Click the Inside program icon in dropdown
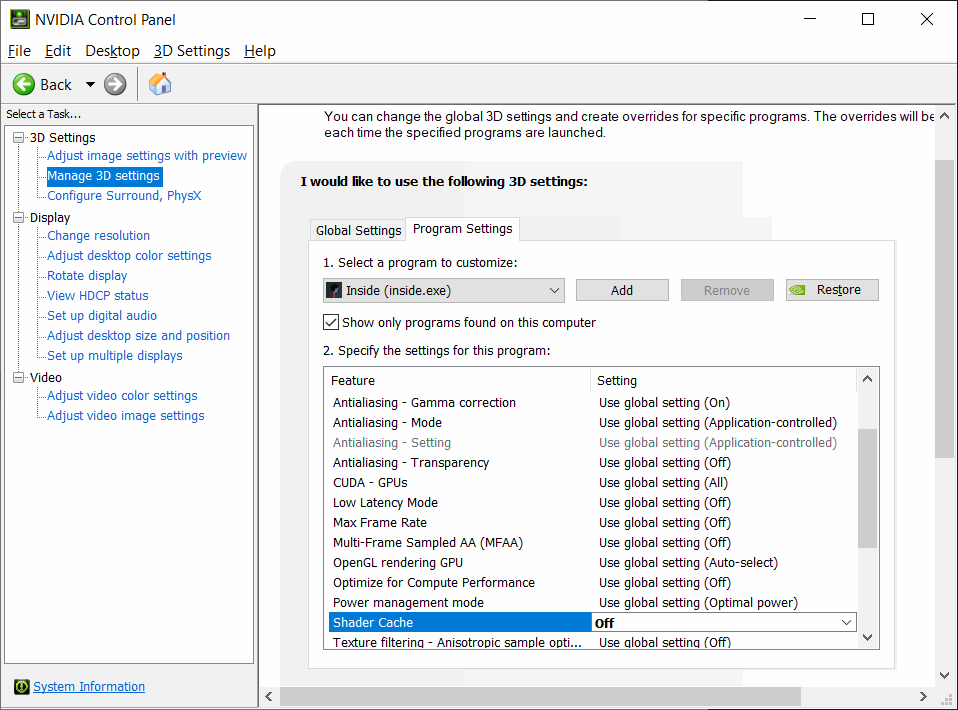The image size is (958, 710). [x=334, y=290]
